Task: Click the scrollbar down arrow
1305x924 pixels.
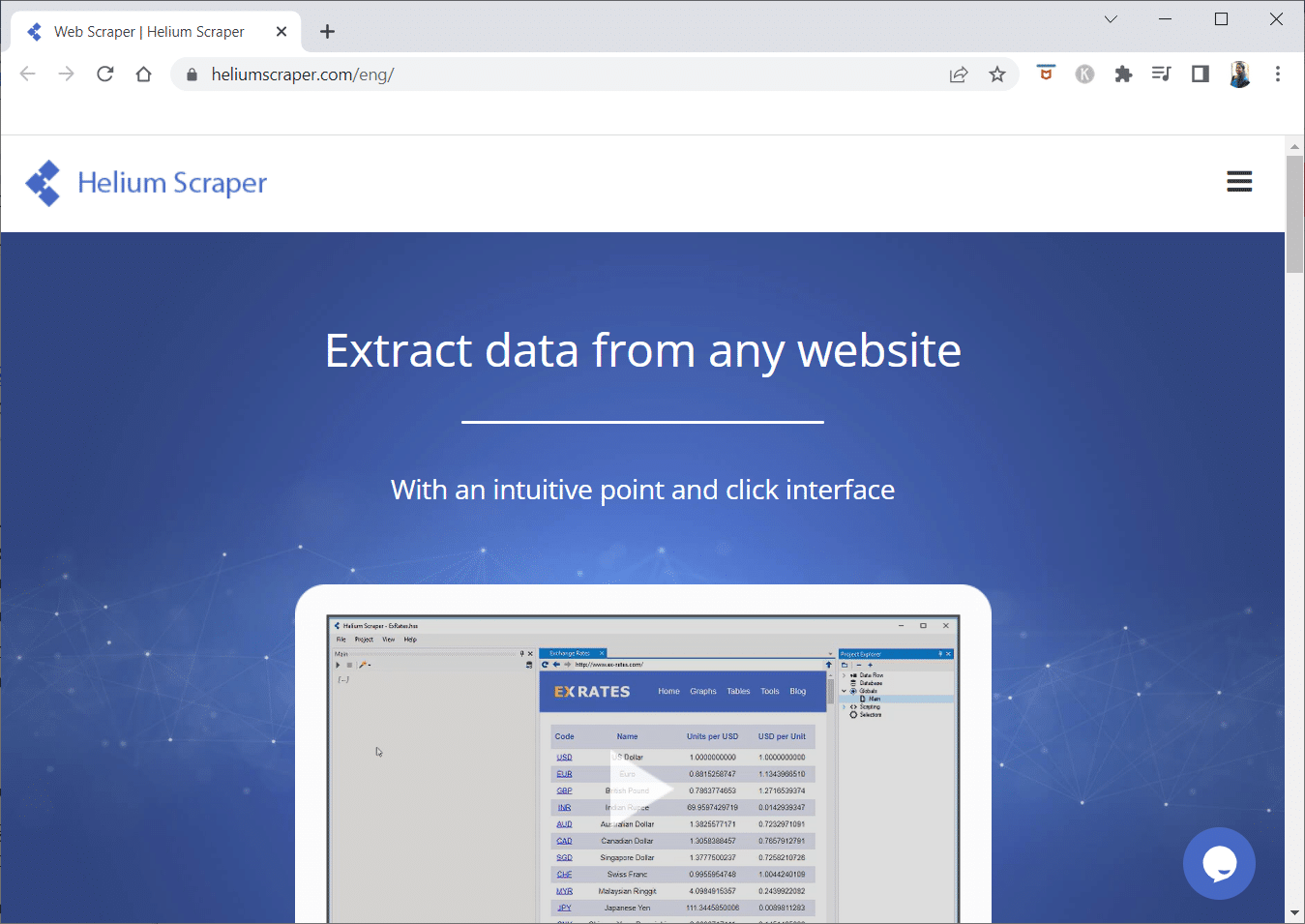Action: (1294, 912)
